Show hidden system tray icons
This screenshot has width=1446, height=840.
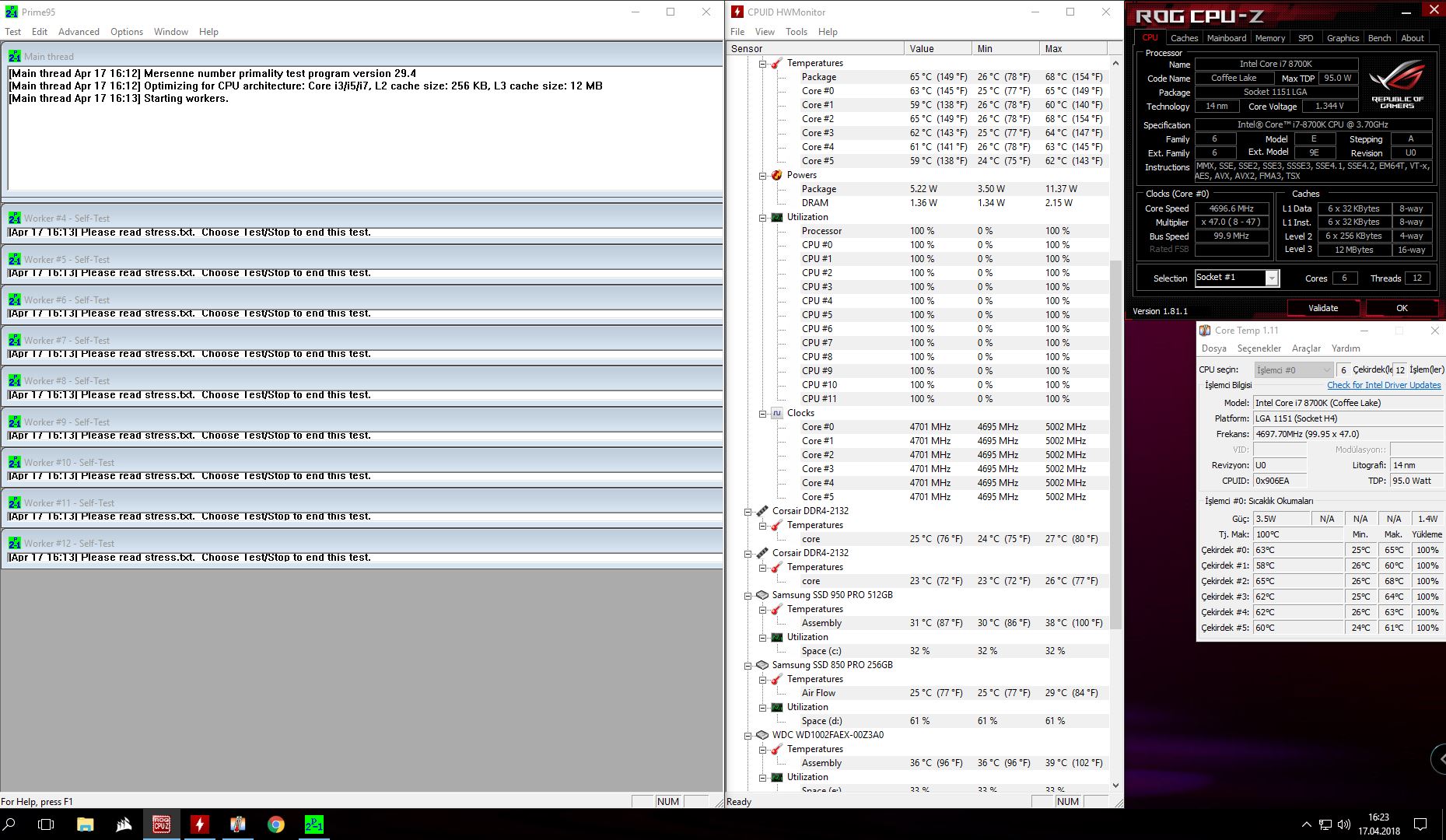pos(1306,824)
